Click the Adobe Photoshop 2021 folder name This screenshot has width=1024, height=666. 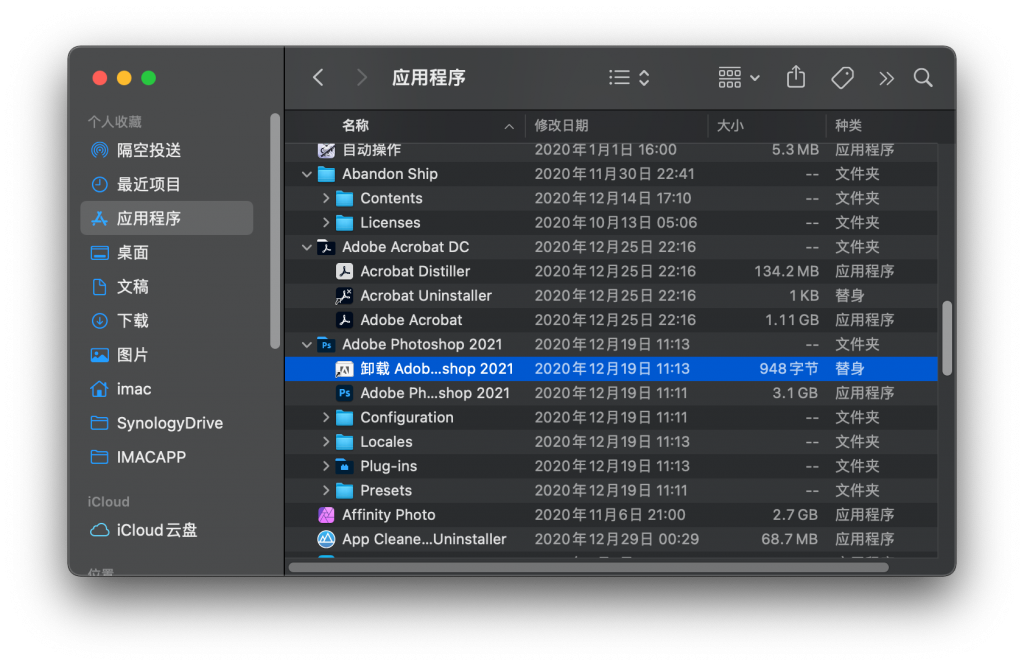422,345
